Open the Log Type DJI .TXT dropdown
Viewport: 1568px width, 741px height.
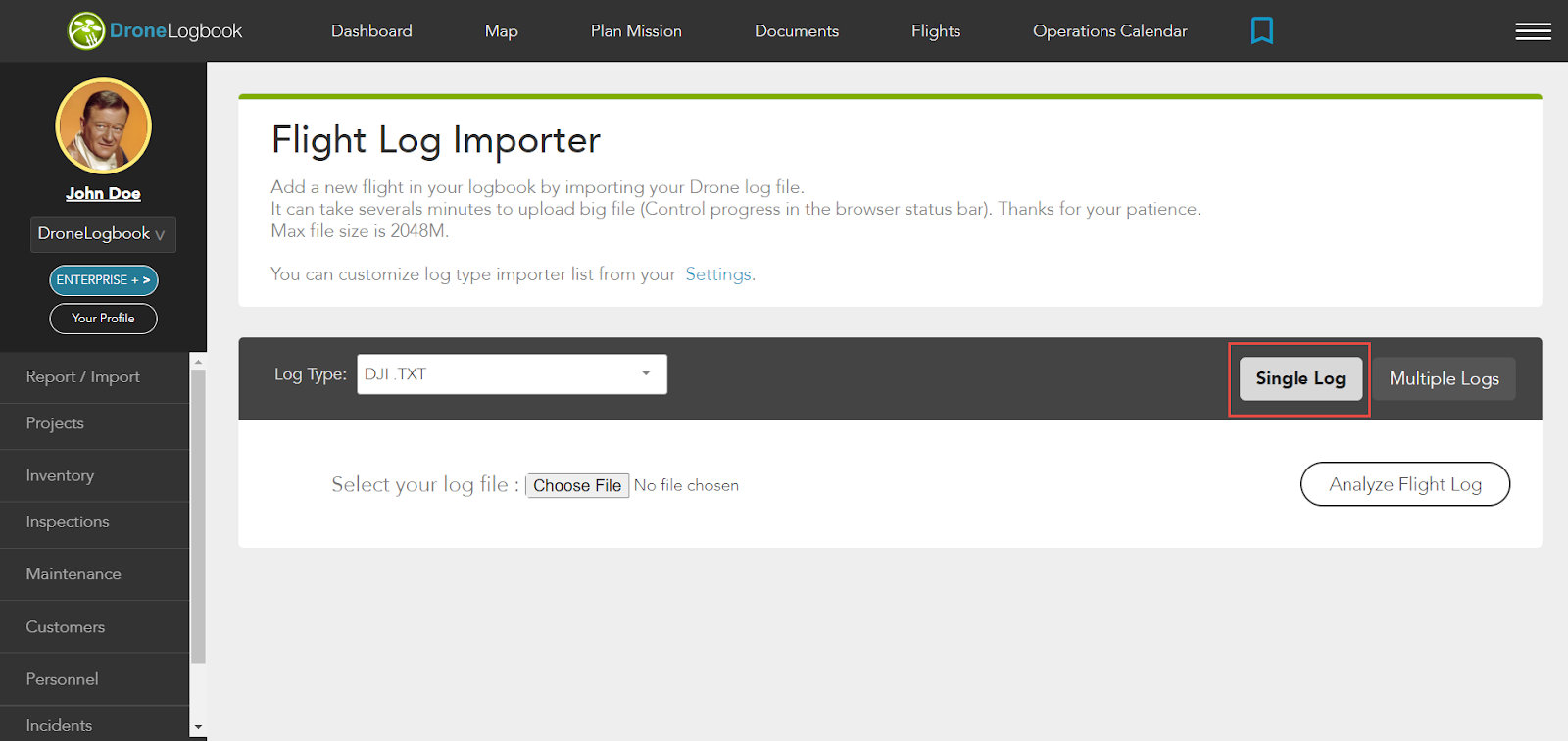(512, 374)
